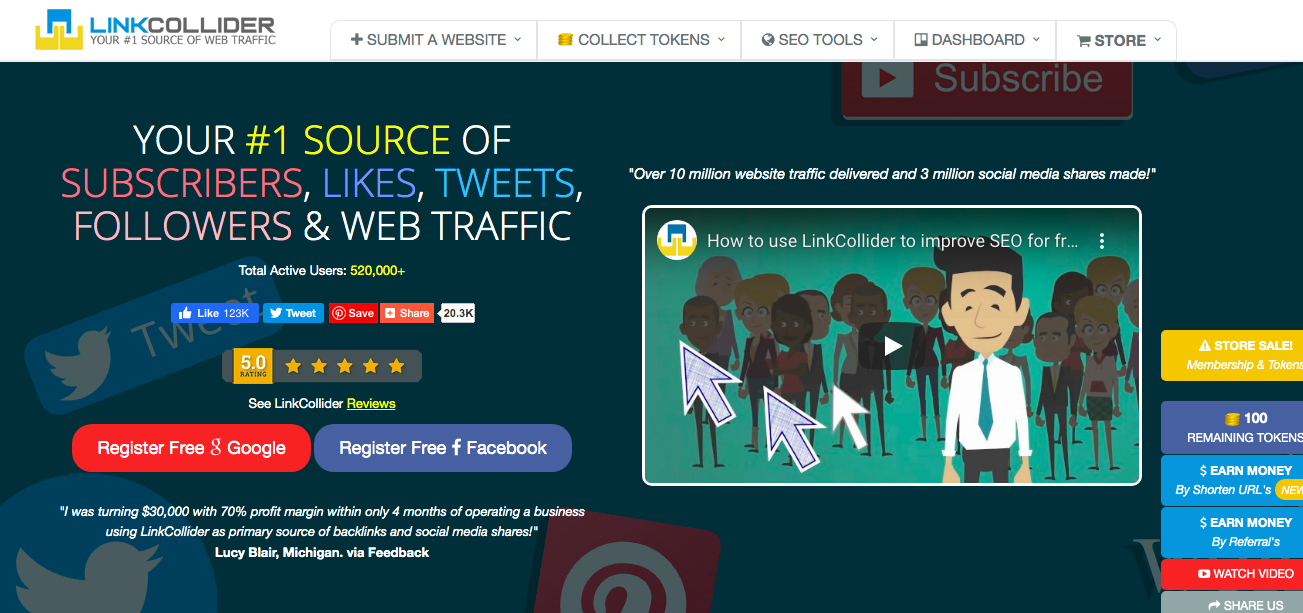Open the Collect Tokens menu
1303x613 pixels.
(639, 40)
